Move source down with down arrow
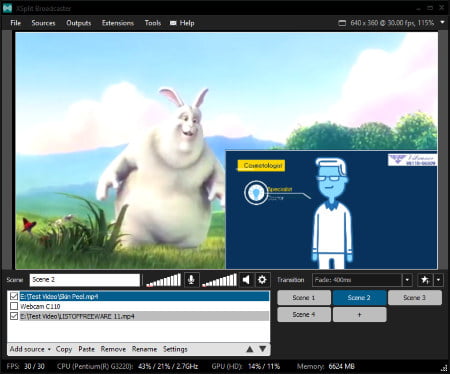The width and height of the screenshot is (450, 374). [x=263, y=349]
